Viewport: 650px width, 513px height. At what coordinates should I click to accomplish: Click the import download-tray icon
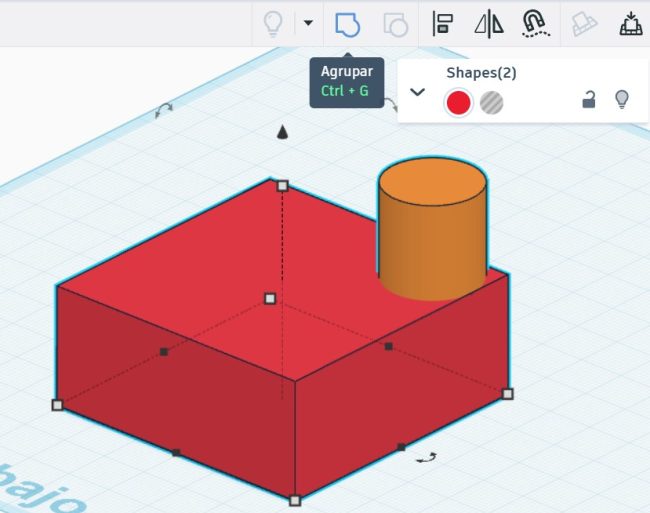tap(630, 24)
